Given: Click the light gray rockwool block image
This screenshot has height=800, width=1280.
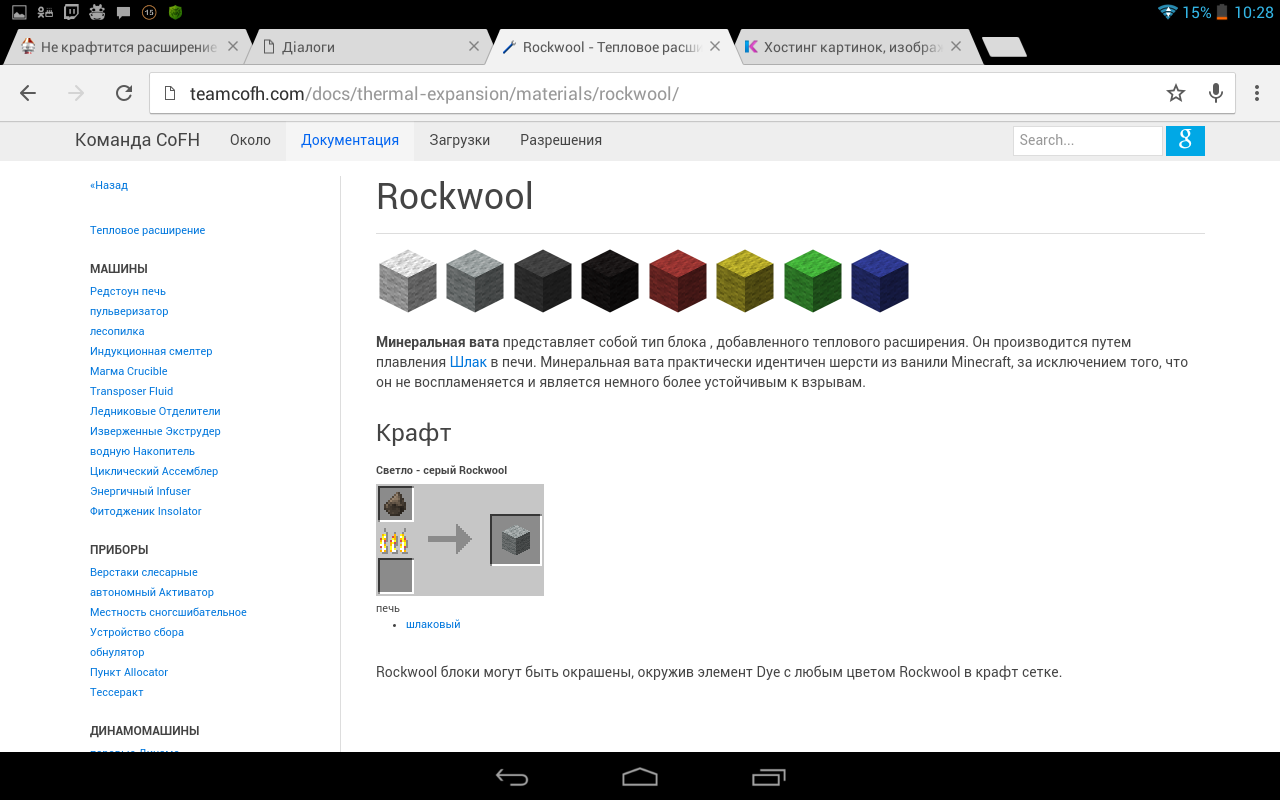Looking at the screenshot, I should point(475,281).
